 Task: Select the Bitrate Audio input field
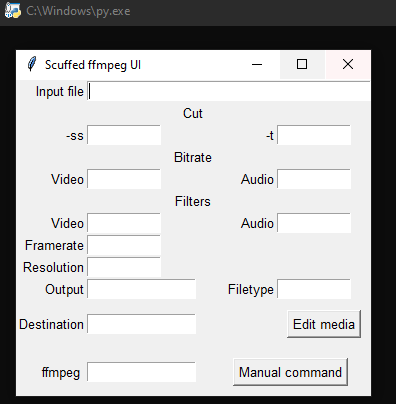point(314,179)
